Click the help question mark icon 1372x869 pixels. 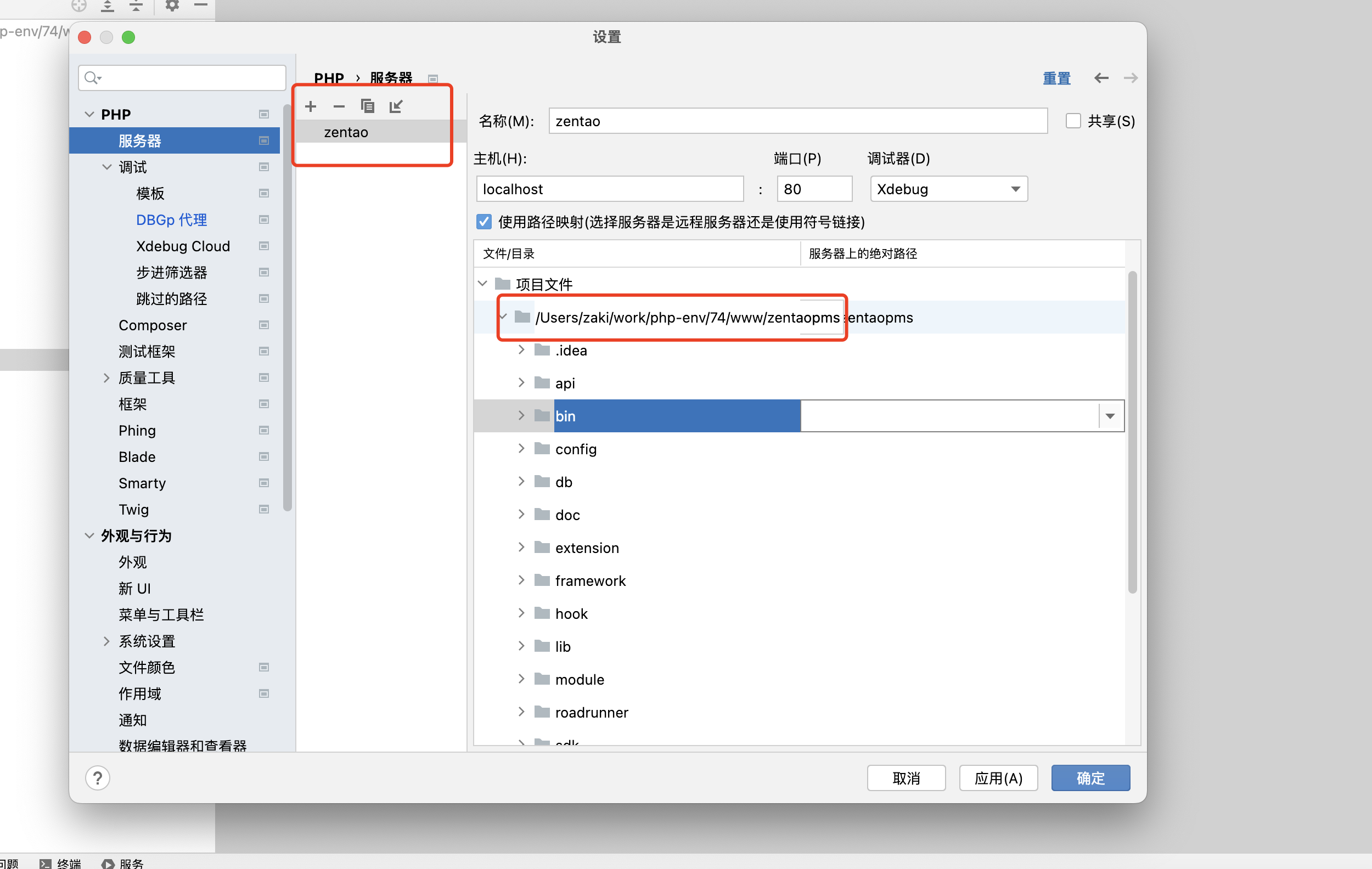coord(98,778)
